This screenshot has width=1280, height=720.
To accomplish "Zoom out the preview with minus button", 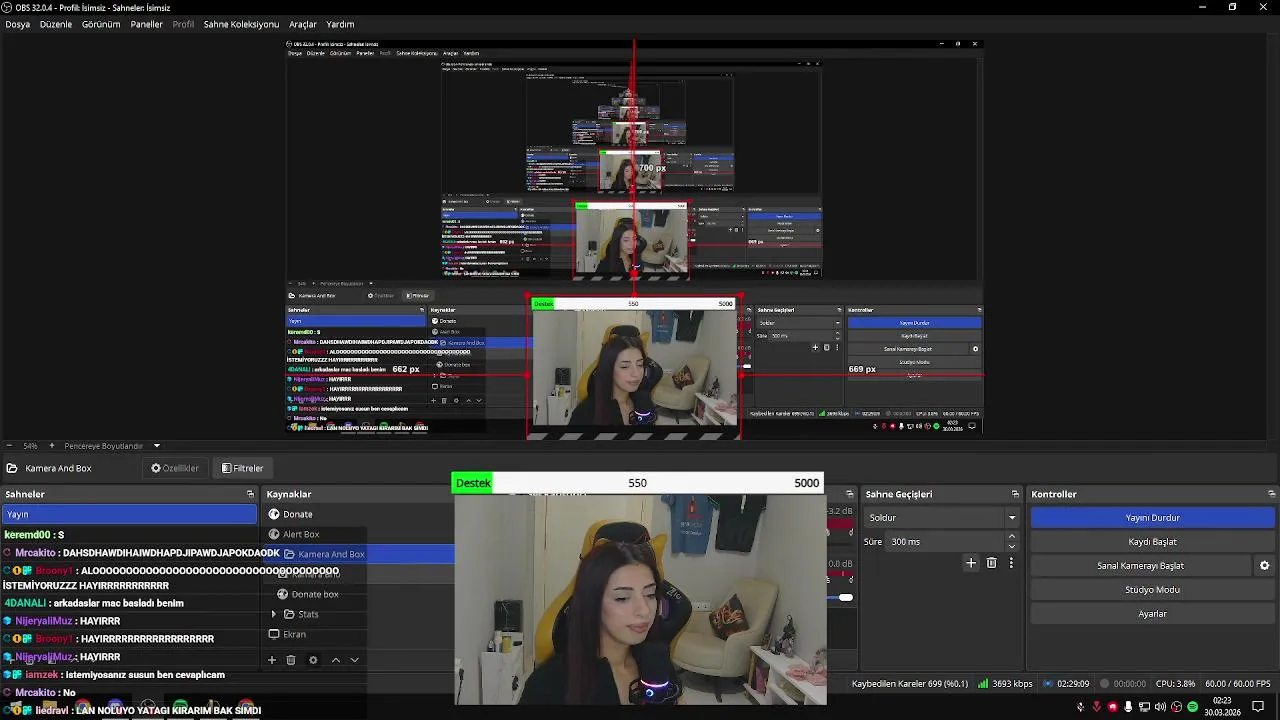I will pyautogui.click(x=9, y=445).
